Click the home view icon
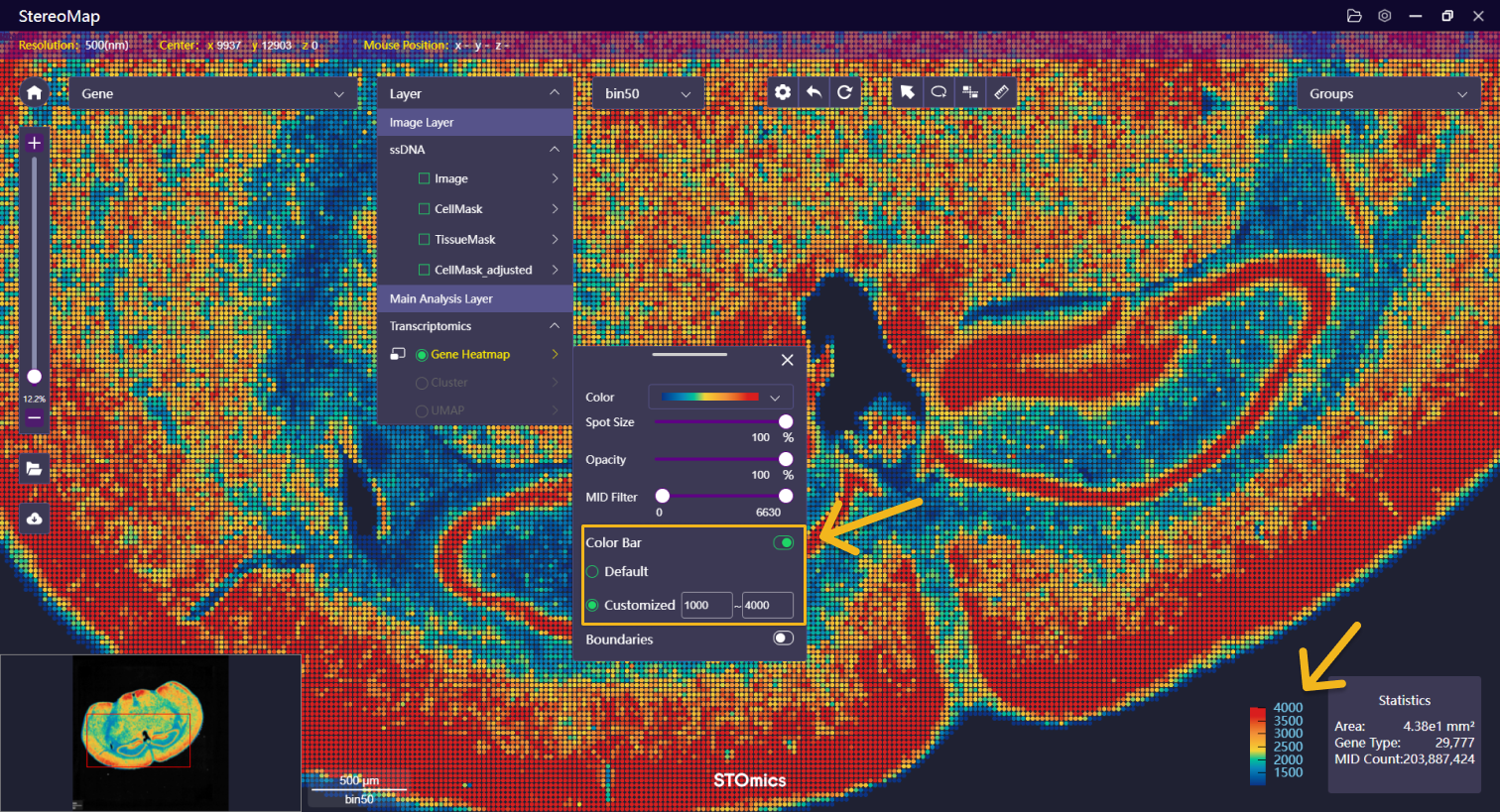The image size is (1500, 812). click(x=34, y=93)
